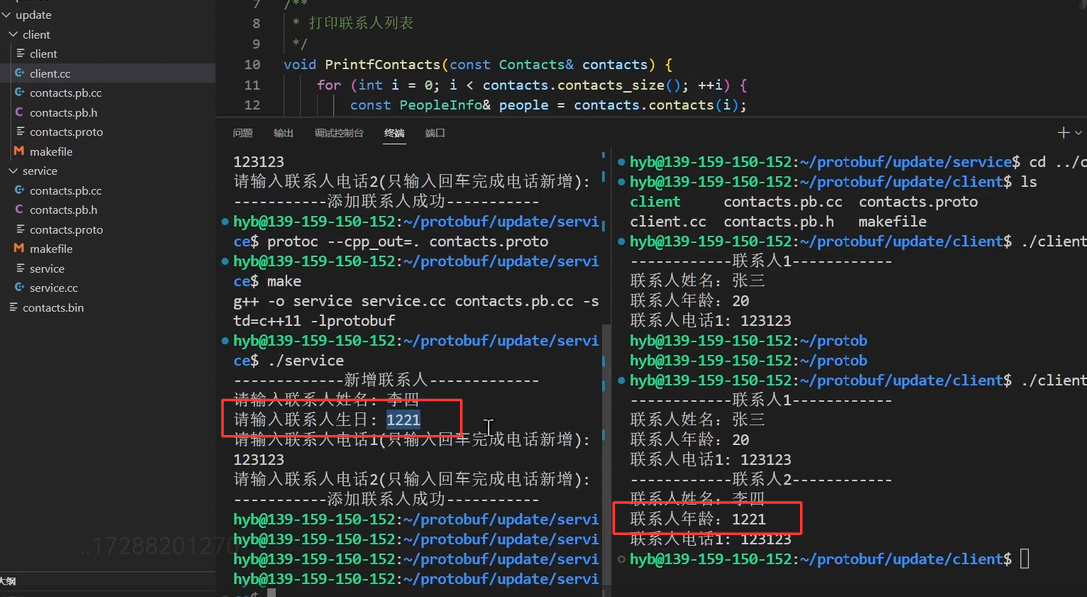The image size is (1087, 597).
Task: Click the C++ icon beside client.cc
Action: coord(19,73)
